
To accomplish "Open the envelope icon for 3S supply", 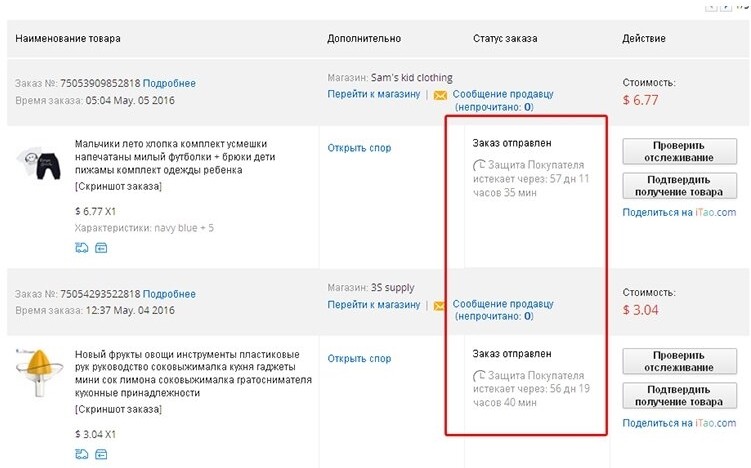I will (439, 305).
